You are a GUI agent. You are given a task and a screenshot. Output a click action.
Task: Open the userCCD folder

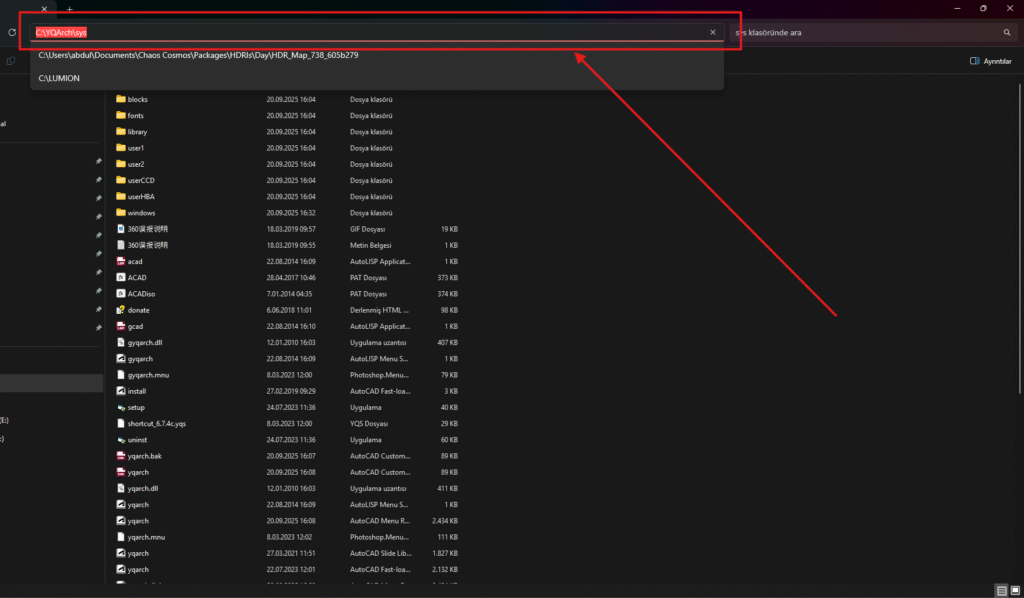[x=141, y=180]
